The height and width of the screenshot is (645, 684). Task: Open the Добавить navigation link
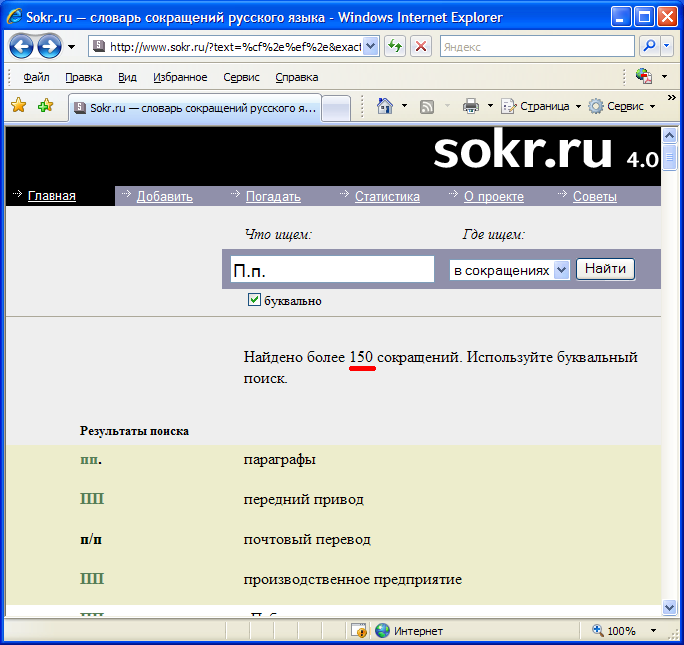pyautogui.click(x=164, y=196)
